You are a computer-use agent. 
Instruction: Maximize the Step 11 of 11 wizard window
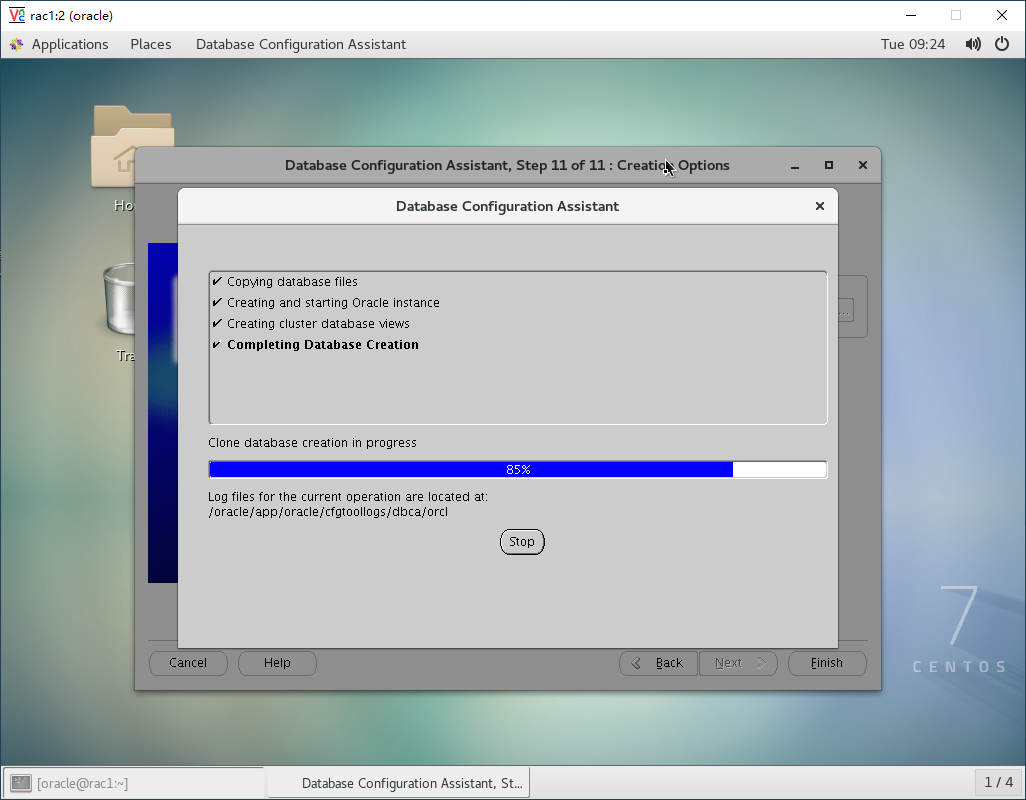tap(828, 165)
